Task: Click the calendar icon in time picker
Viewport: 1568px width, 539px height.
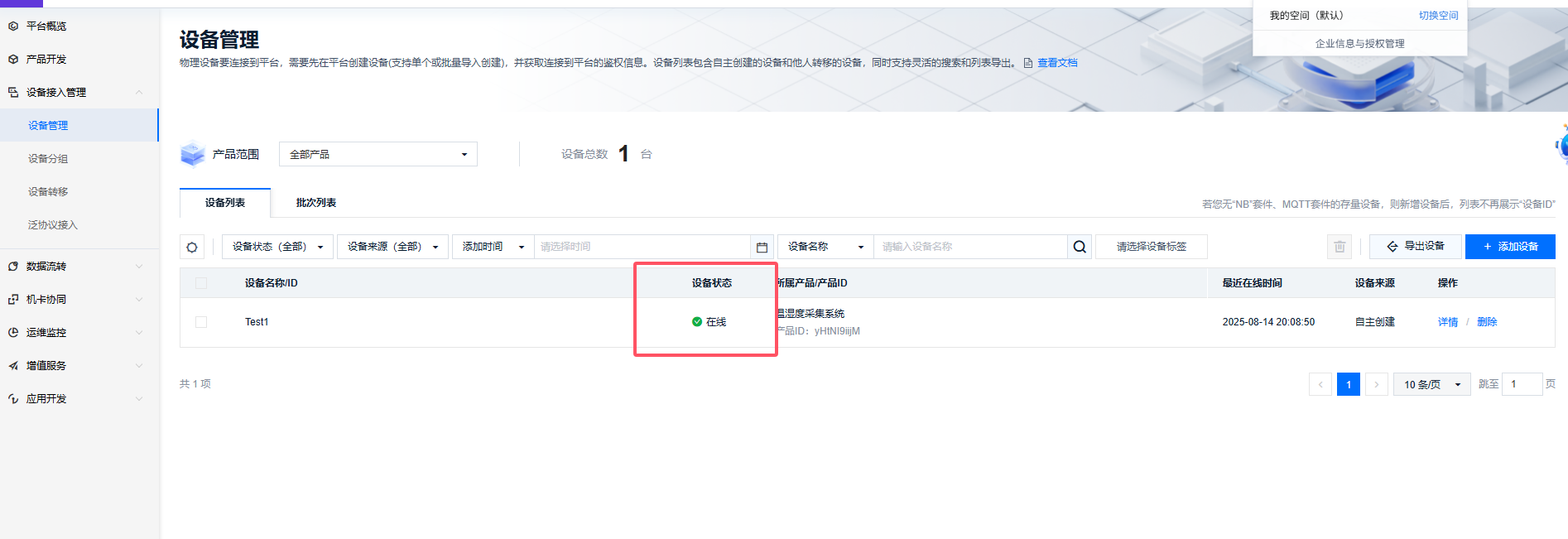Action: [762, 247]
